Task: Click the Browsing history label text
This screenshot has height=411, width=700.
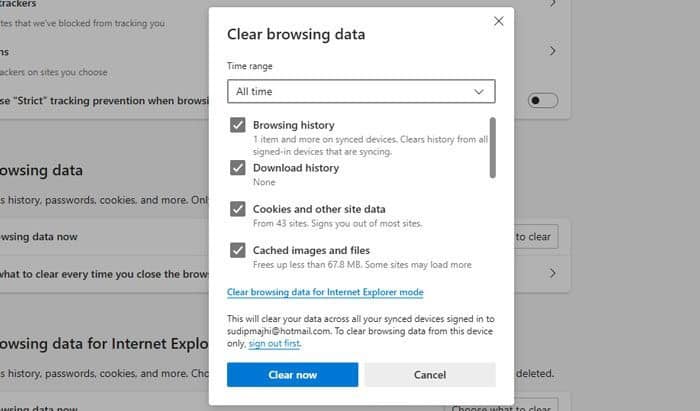Action: pos(294,125)
